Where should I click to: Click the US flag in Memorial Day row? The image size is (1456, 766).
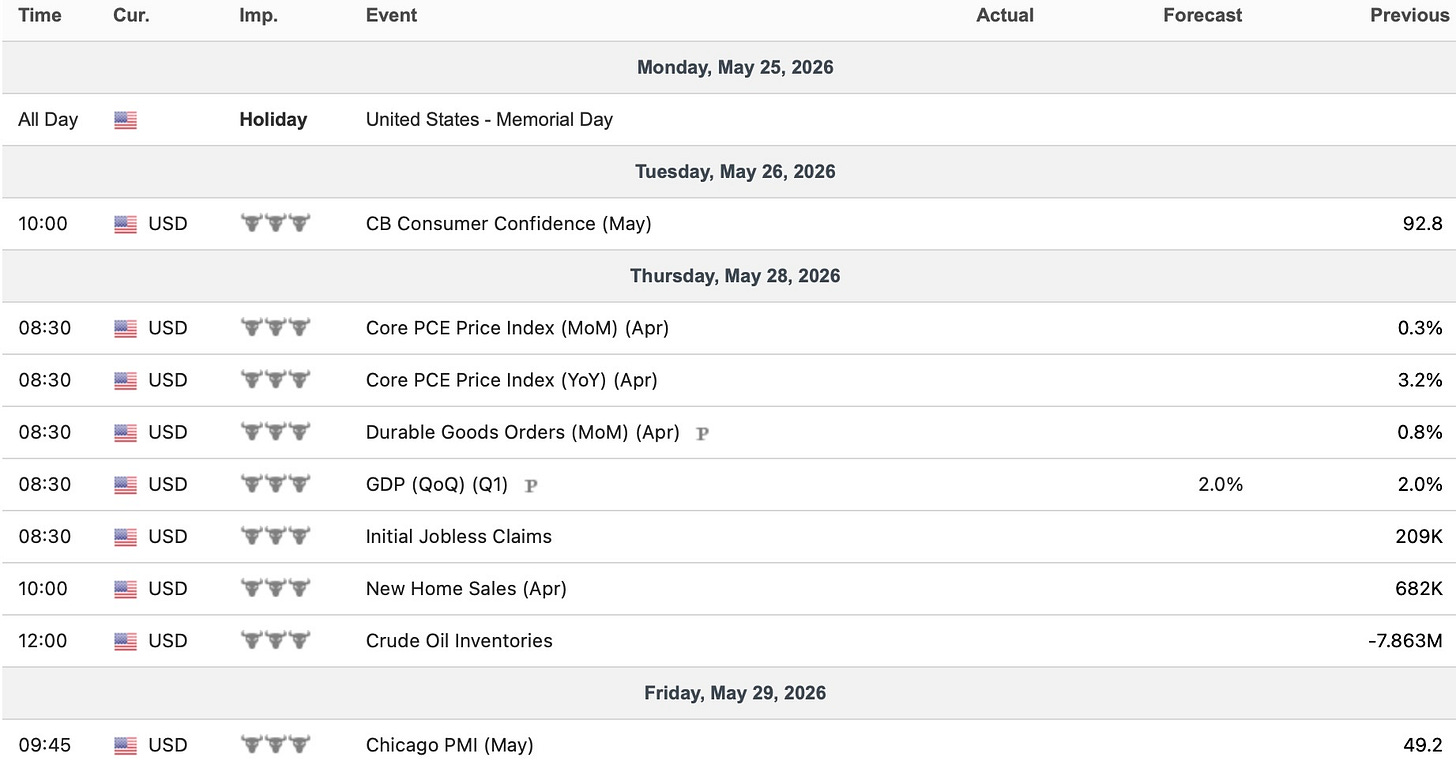coord(125,120)
